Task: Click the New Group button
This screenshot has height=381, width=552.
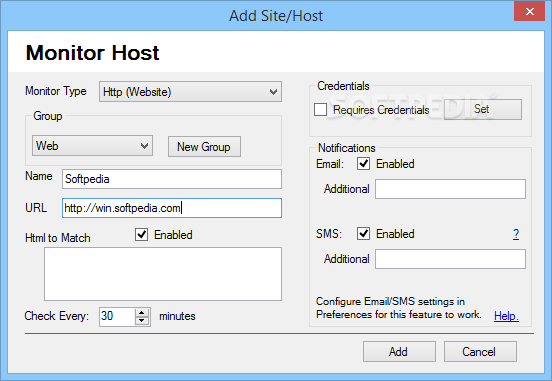Action: coord(204,146)
